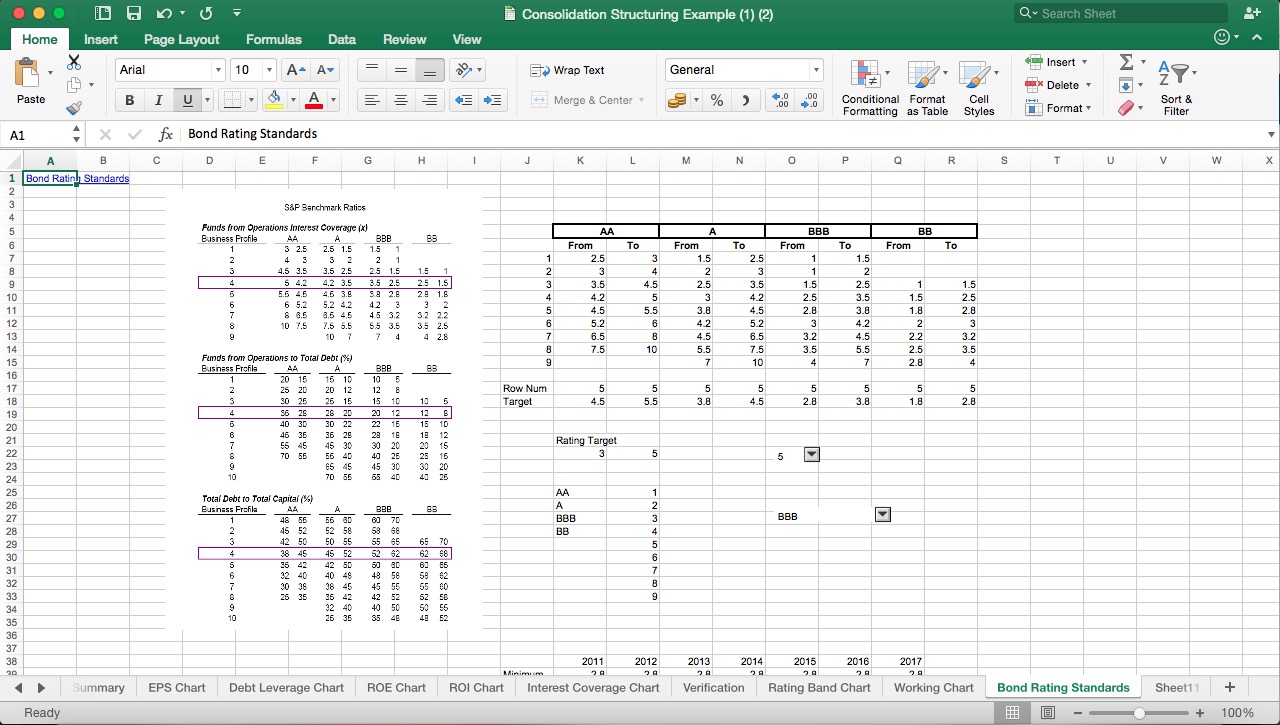Toggle bold formatting

click(129, 100)
